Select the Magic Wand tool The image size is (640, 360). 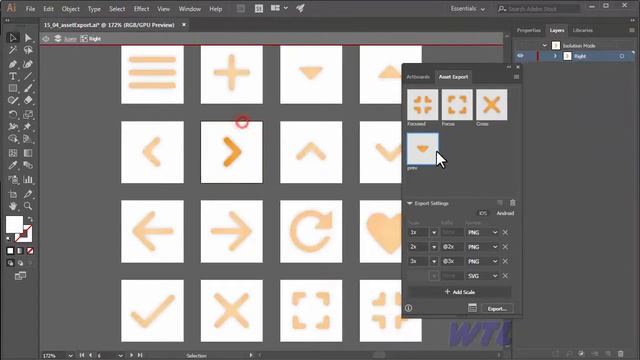click(x=13, y=50)
